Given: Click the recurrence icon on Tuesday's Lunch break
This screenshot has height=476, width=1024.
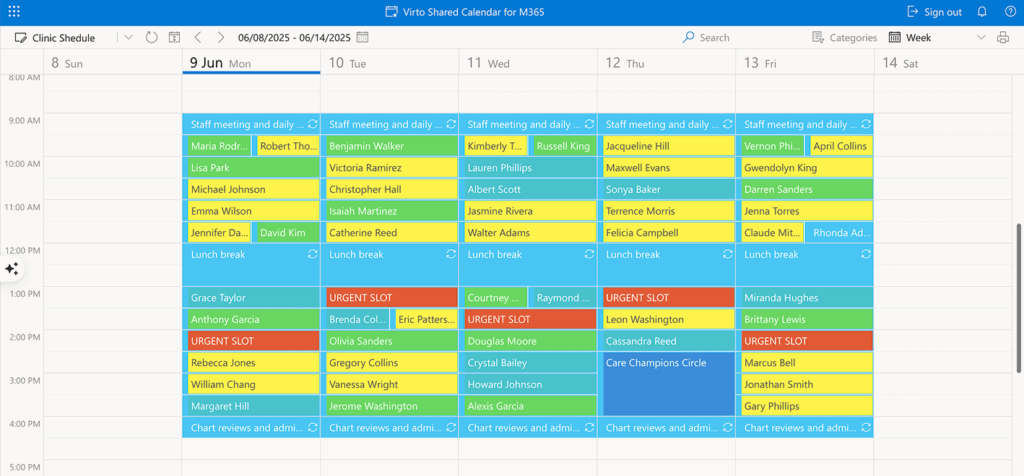Looking at the screenshot, I should click(x=451, y=254).
